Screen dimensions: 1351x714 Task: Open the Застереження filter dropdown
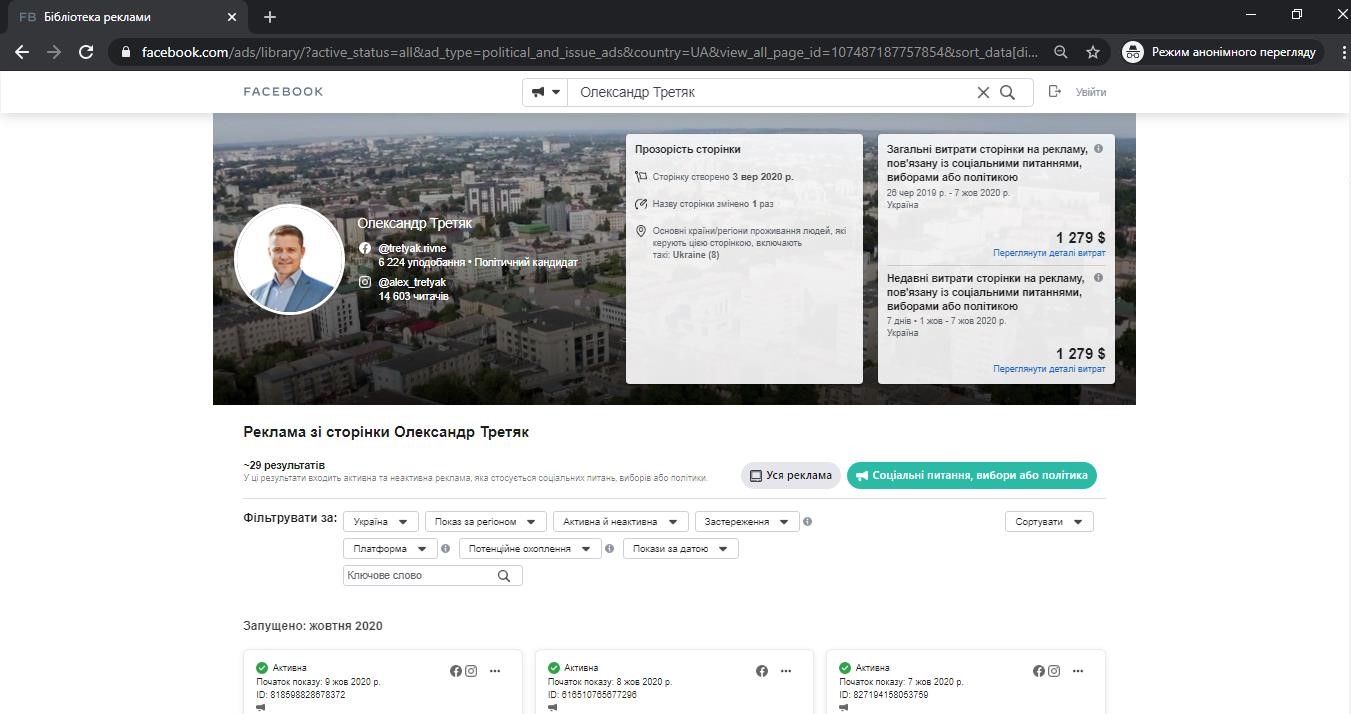[x=747, y=522]
